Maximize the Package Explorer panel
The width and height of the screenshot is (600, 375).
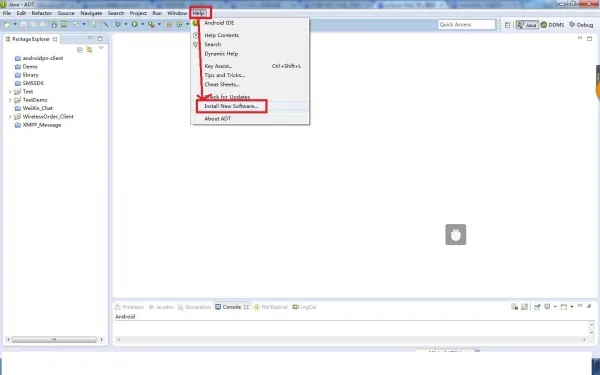point(100,39)
